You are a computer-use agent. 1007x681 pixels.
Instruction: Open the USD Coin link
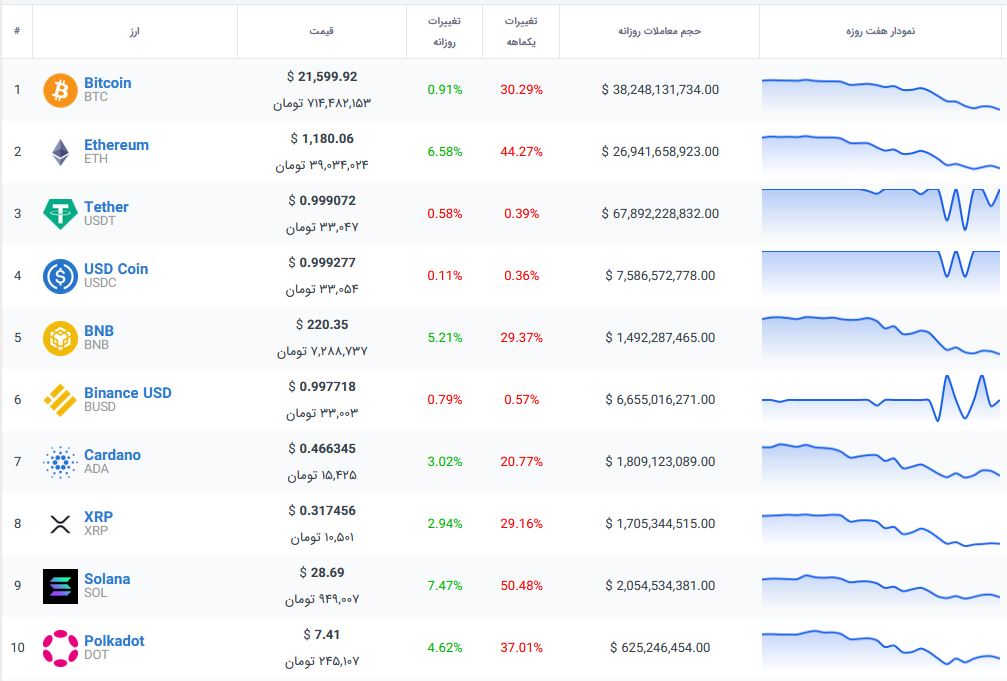point(116,269)
